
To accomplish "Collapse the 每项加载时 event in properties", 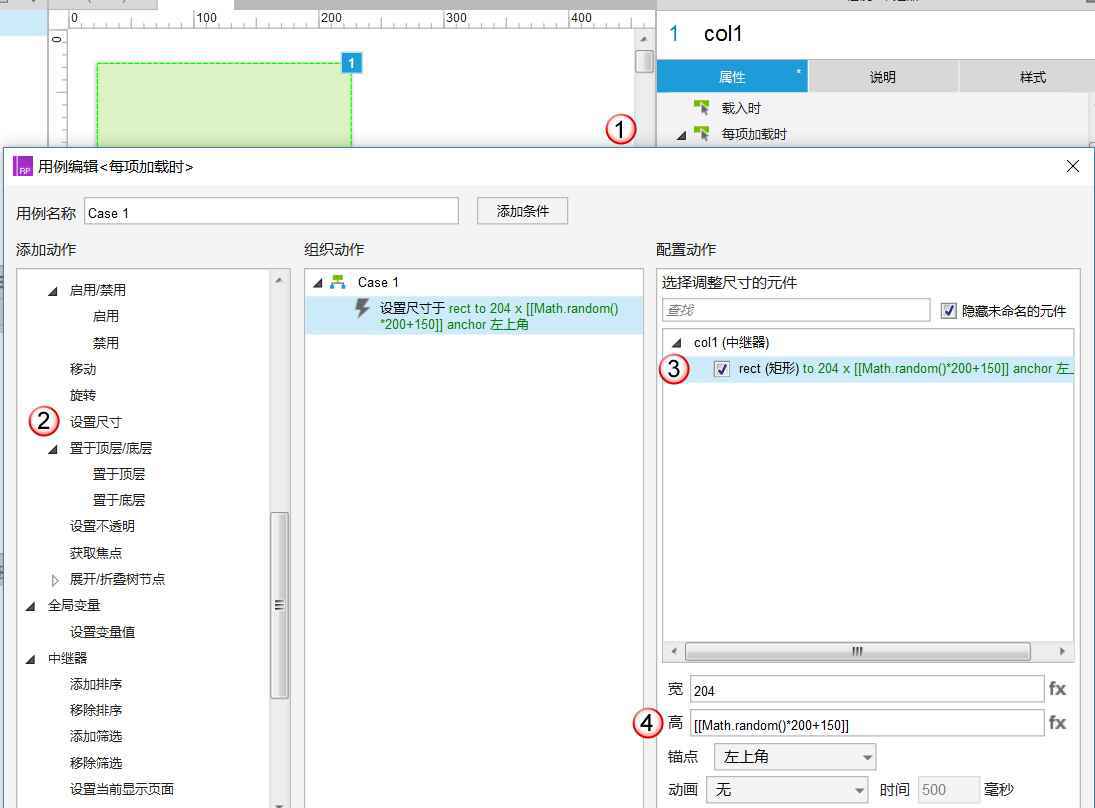I will coord(681,135).
